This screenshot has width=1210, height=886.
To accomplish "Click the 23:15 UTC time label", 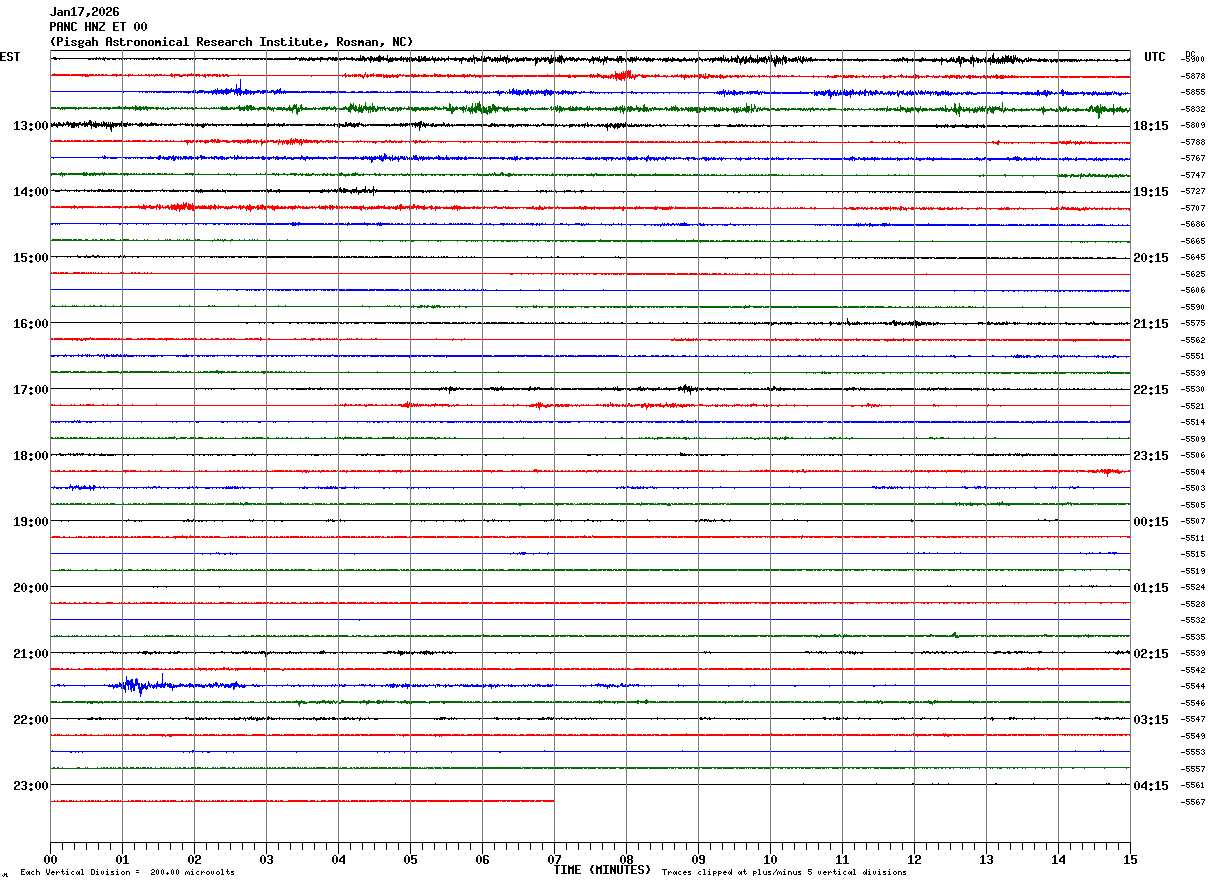I will click(1151, 456).
